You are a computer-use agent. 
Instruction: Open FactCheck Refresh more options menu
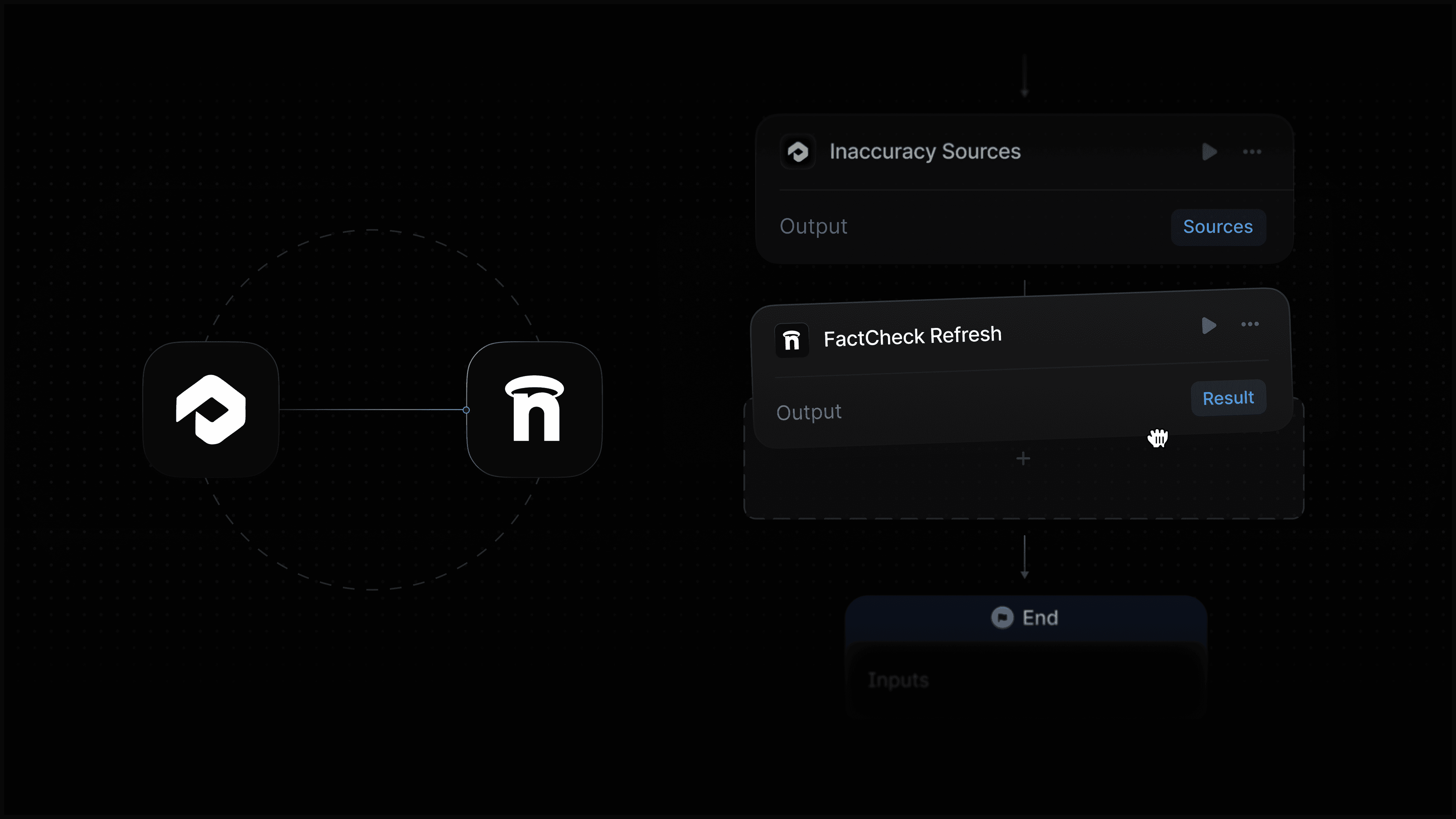pos(1250,324)
